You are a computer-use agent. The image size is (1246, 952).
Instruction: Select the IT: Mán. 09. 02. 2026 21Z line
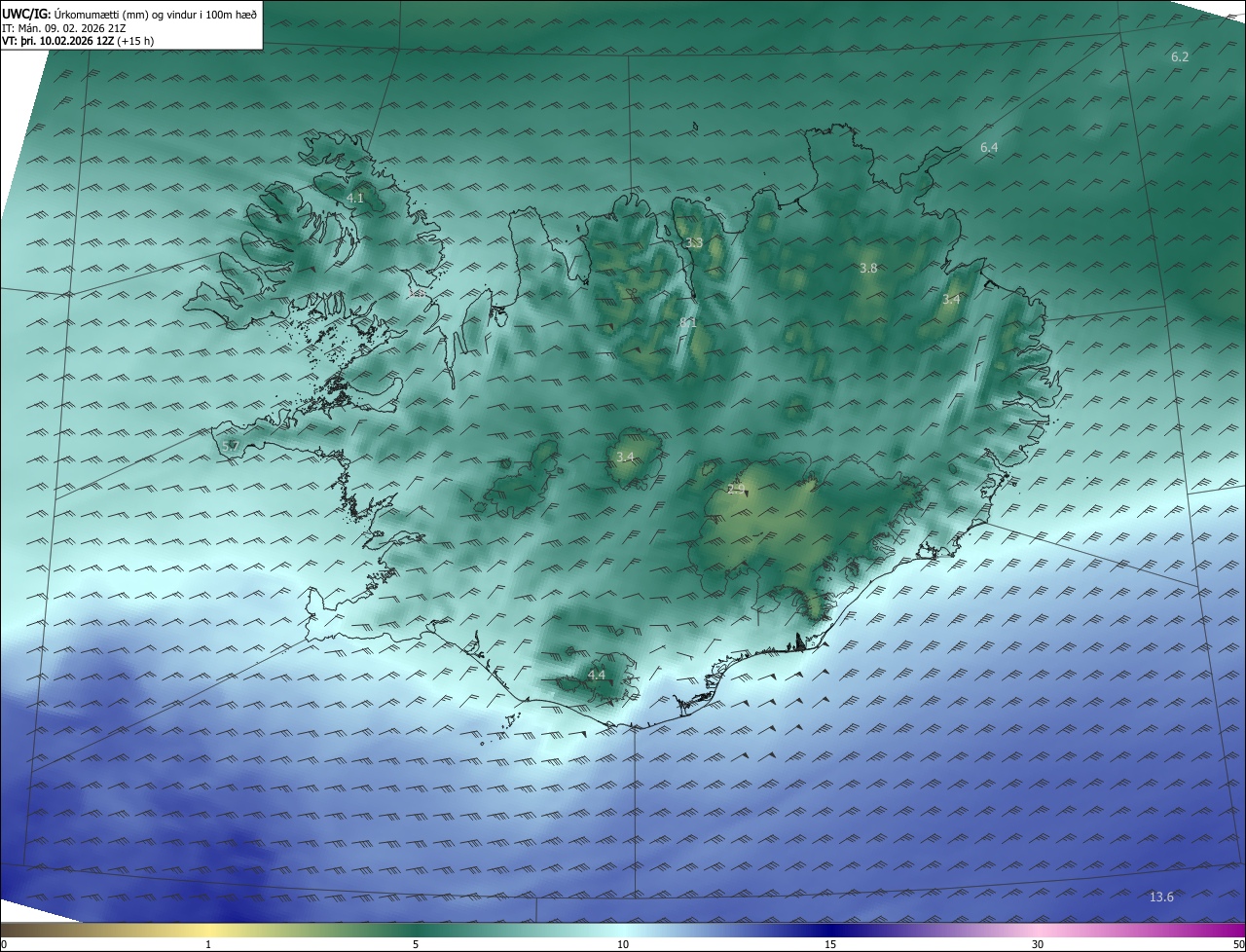(64, 28)
